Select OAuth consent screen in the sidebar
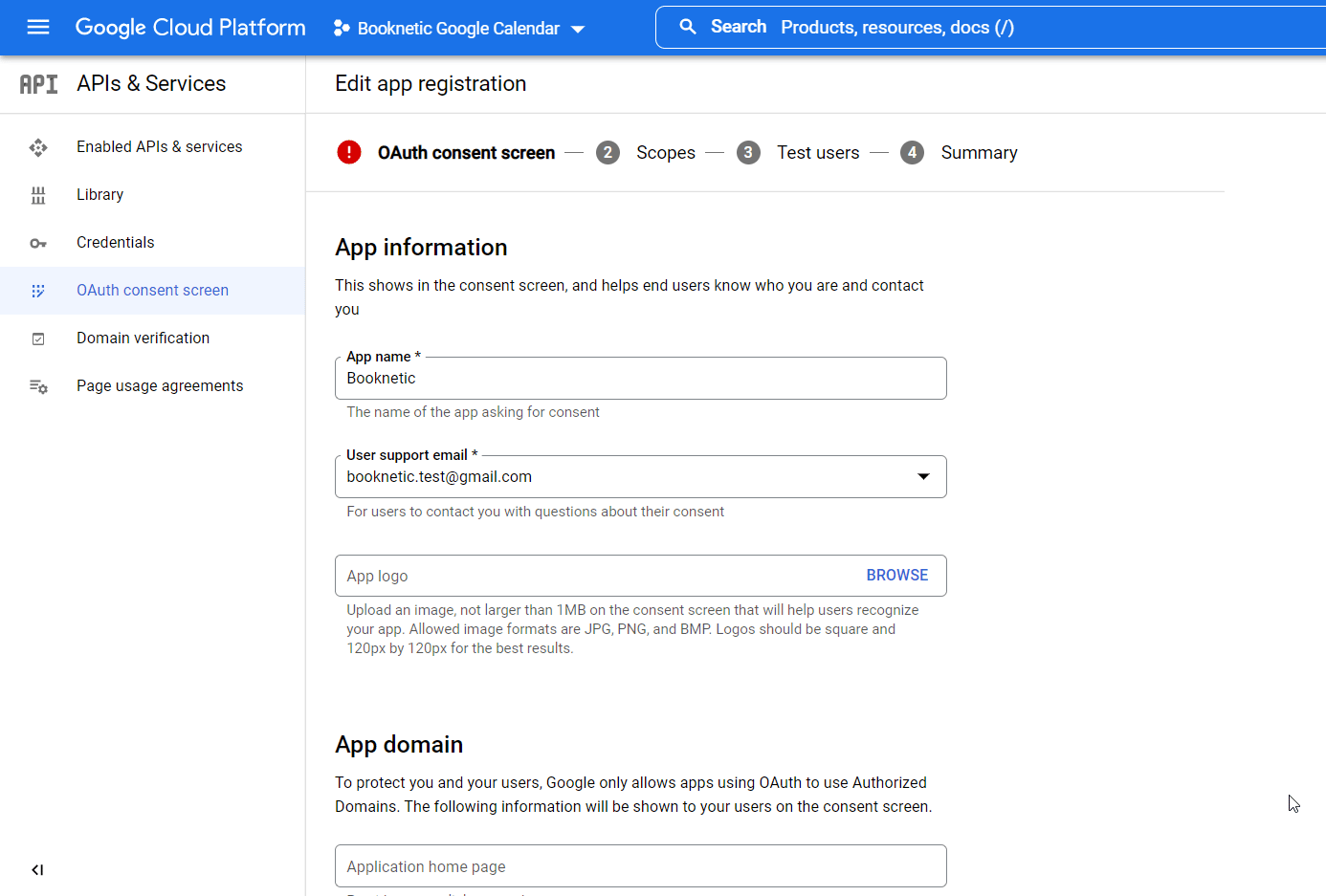The image size is (1326, 896). point(152,290)
